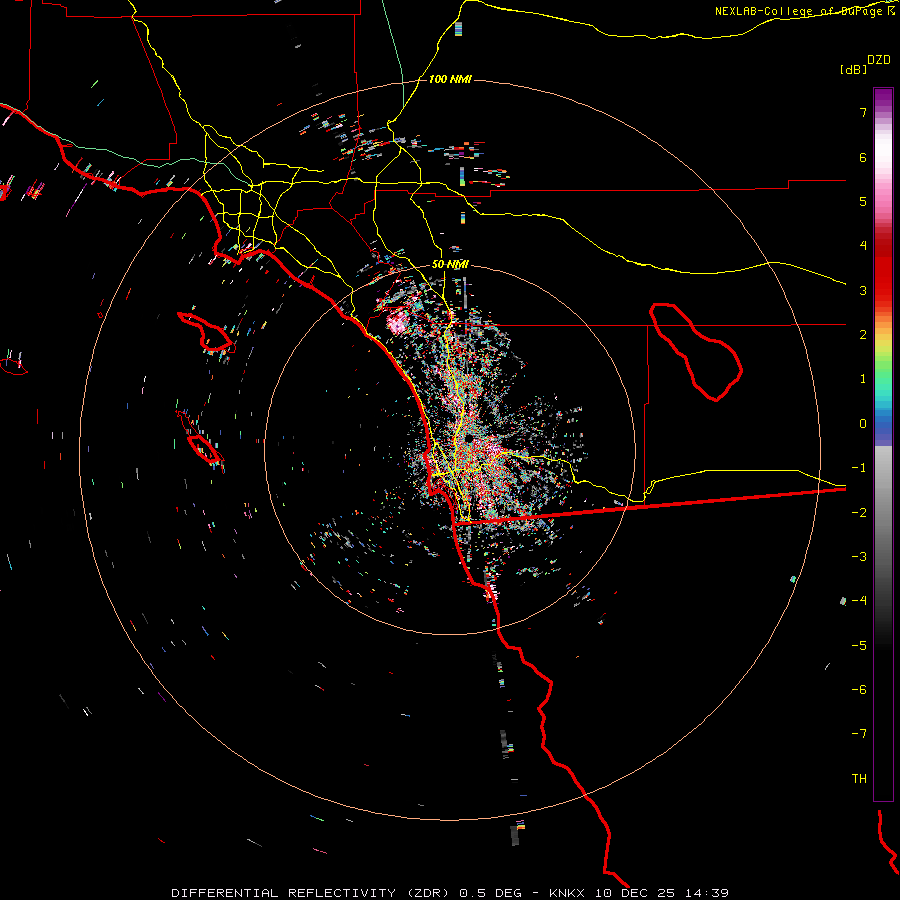Click the "10 DEC 25" date in caption

coord(634,893)
